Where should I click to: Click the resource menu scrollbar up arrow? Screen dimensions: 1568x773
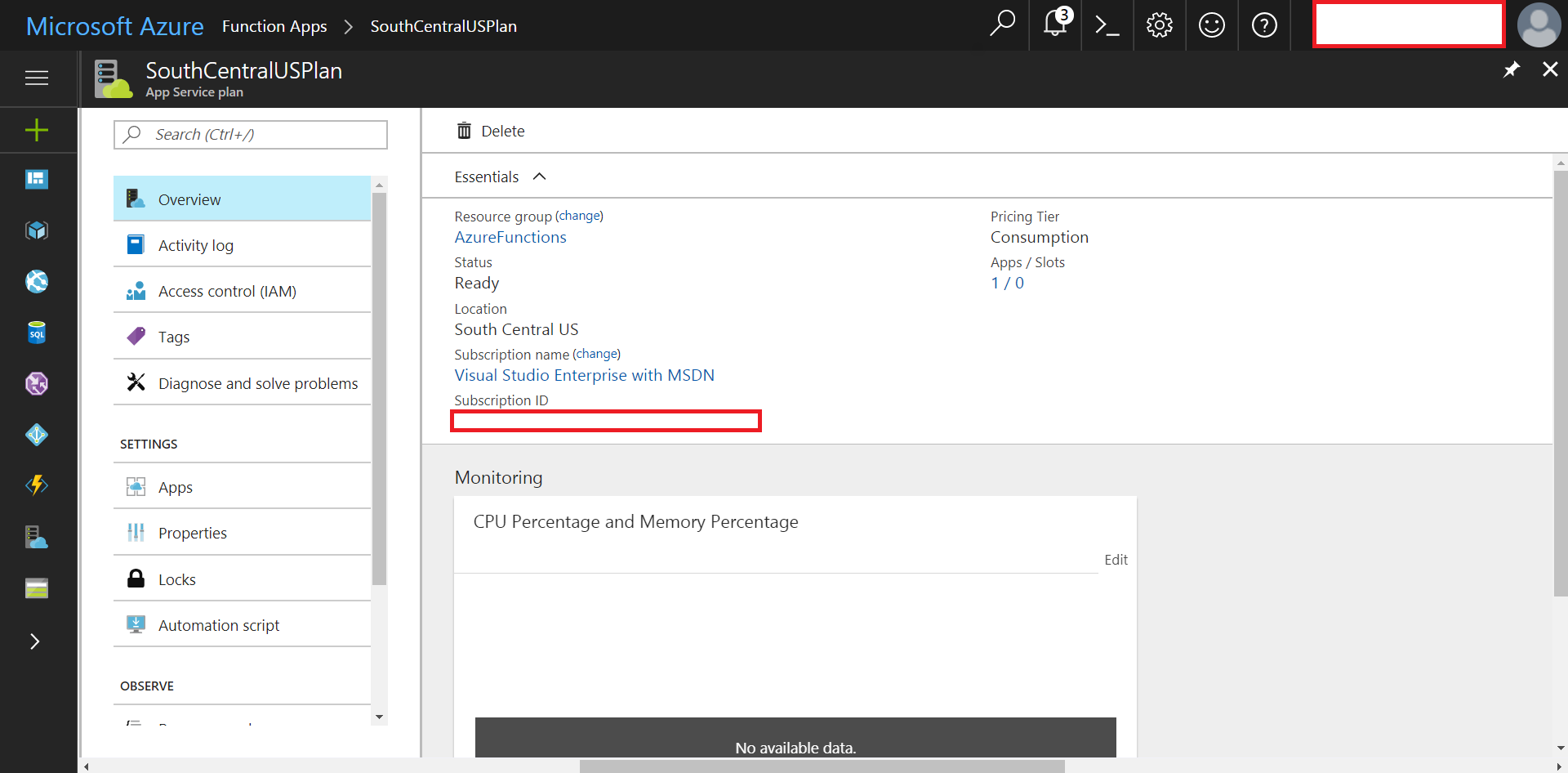(x=379, y=185)
